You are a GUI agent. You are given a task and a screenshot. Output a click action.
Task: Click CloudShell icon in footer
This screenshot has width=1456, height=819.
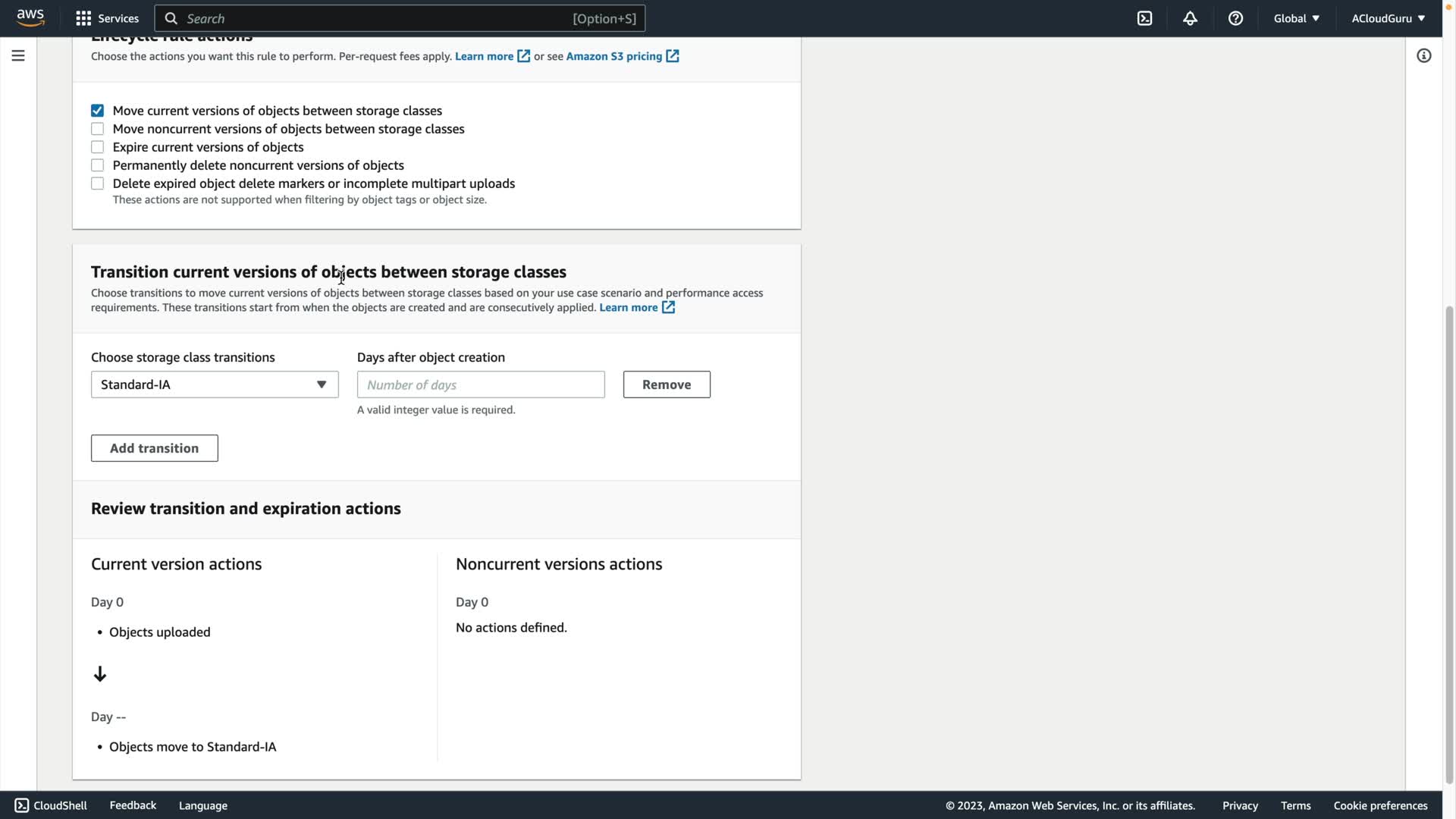(21, 805)
